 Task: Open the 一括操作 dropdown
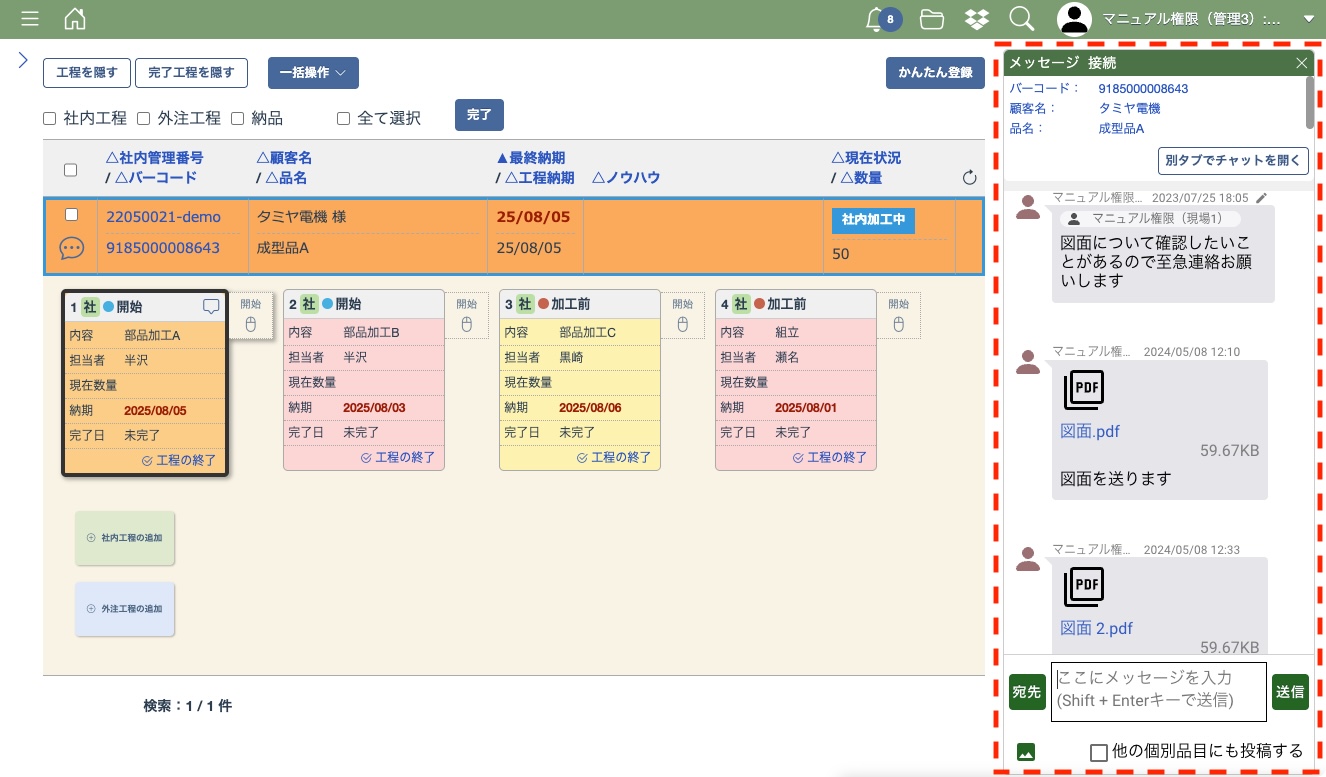[313, 73]
